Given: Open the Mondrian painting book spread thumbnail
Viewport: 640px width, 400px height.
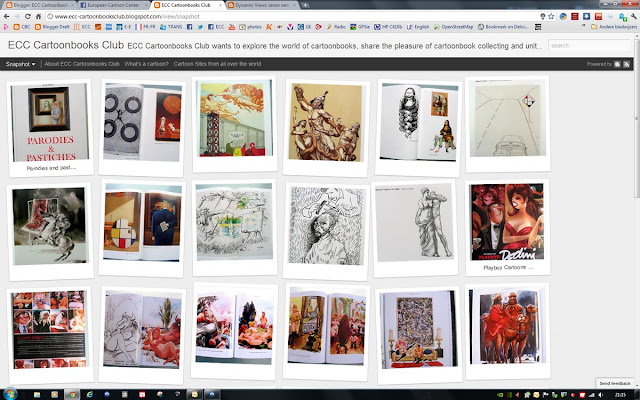Looking at the screenshot, I should [142, 227].
